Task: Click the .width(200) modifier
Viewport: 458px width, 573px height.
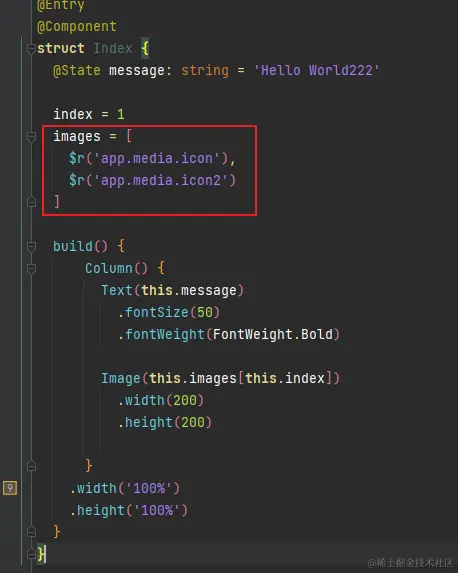Action: [x=161, y=401]
